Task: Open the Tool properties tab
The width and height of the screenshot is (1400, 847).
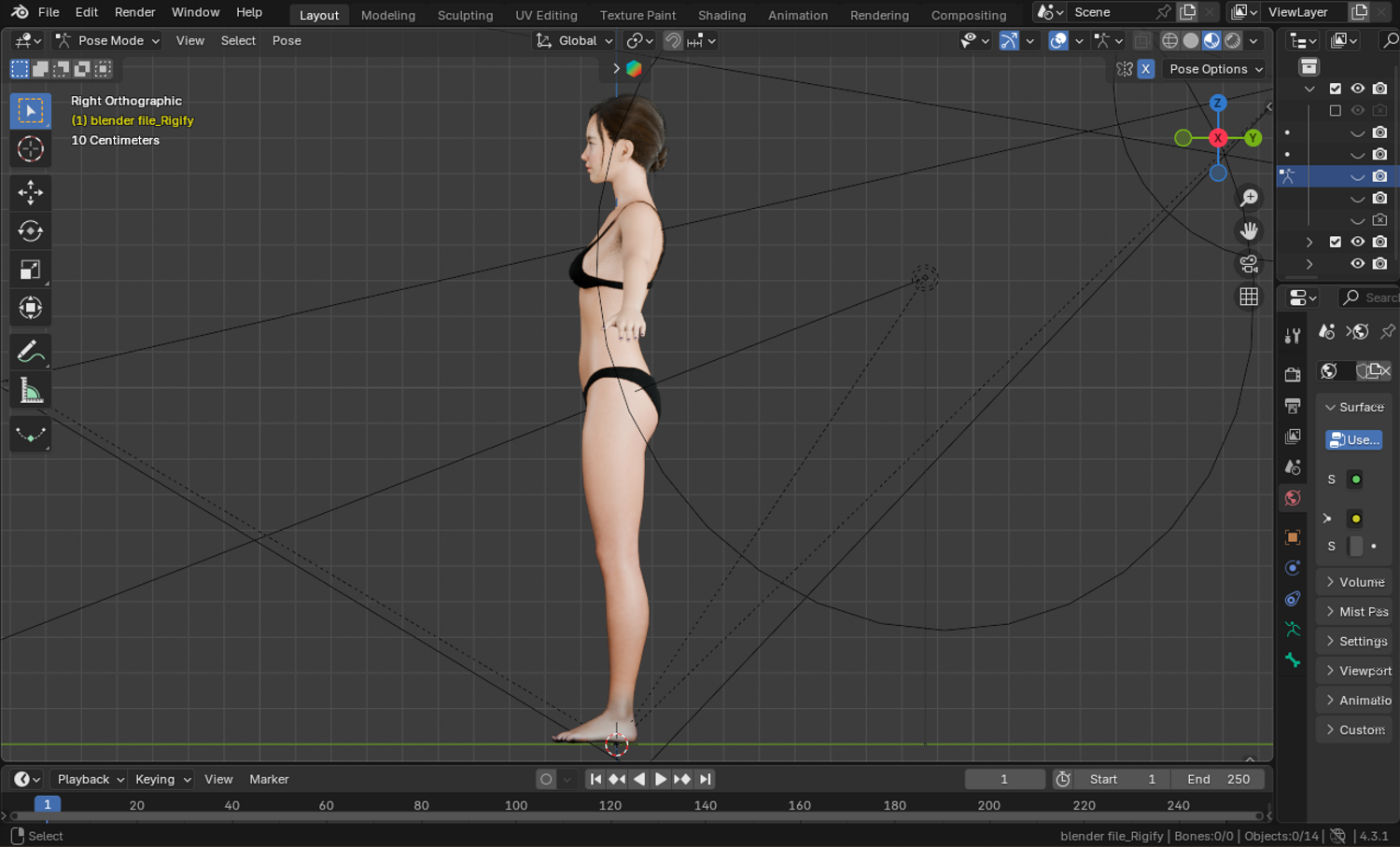Action: pos(1293,336)
